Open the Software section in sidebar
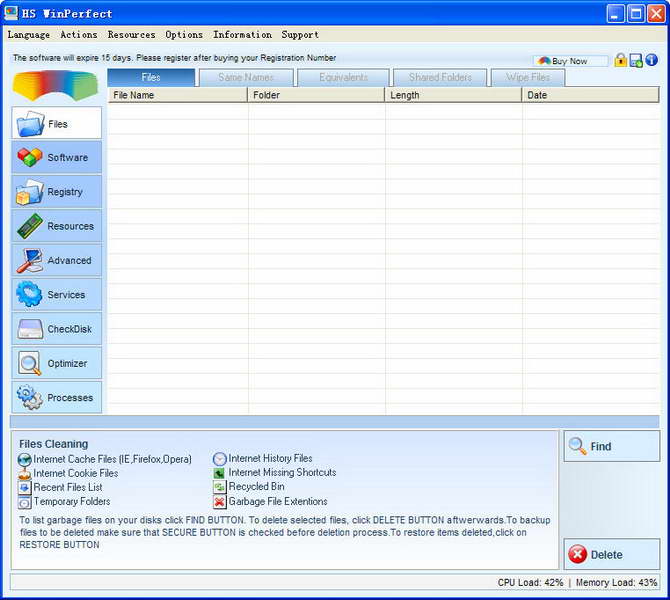Image resolution: width=670 pixels, height=600 pixels. click(x=57, y=158)
